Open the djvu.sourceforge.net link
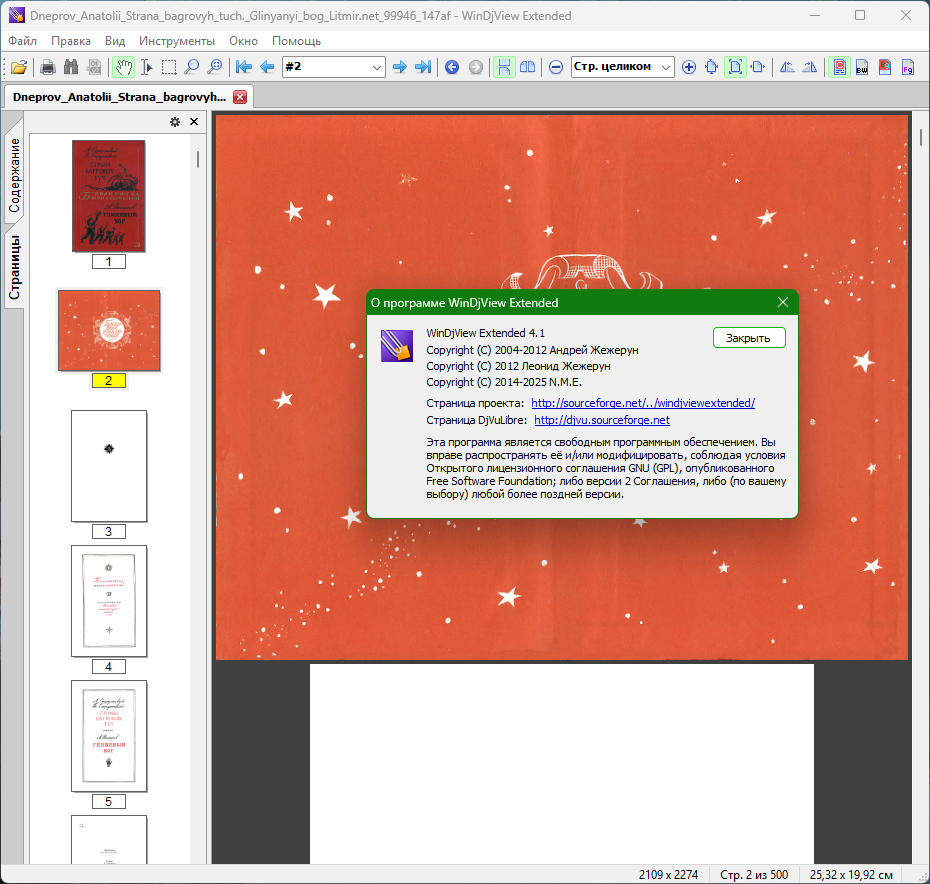 (602, 420)
